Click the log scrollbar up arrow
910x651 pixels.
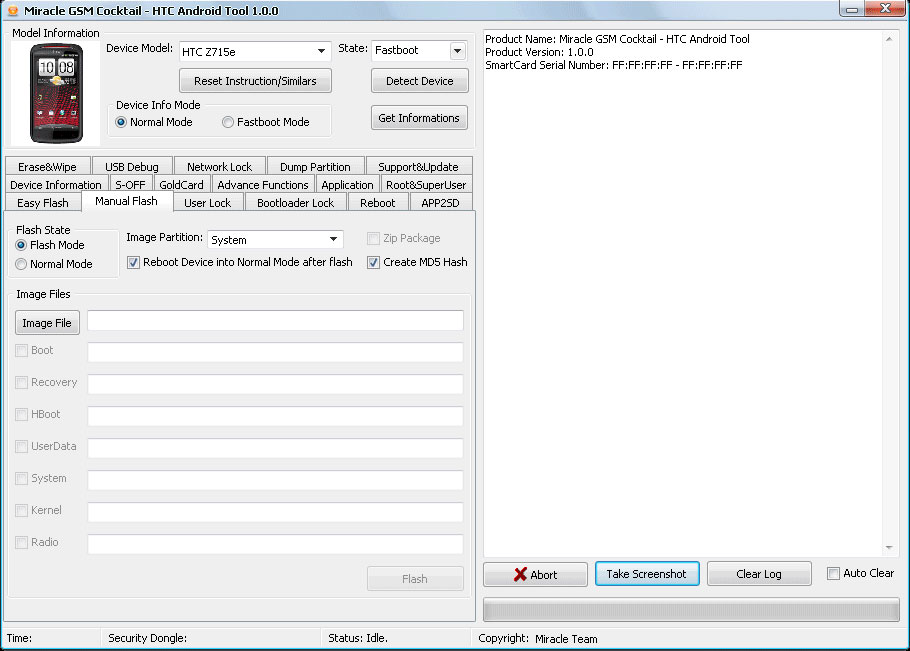tap(889, 39)
